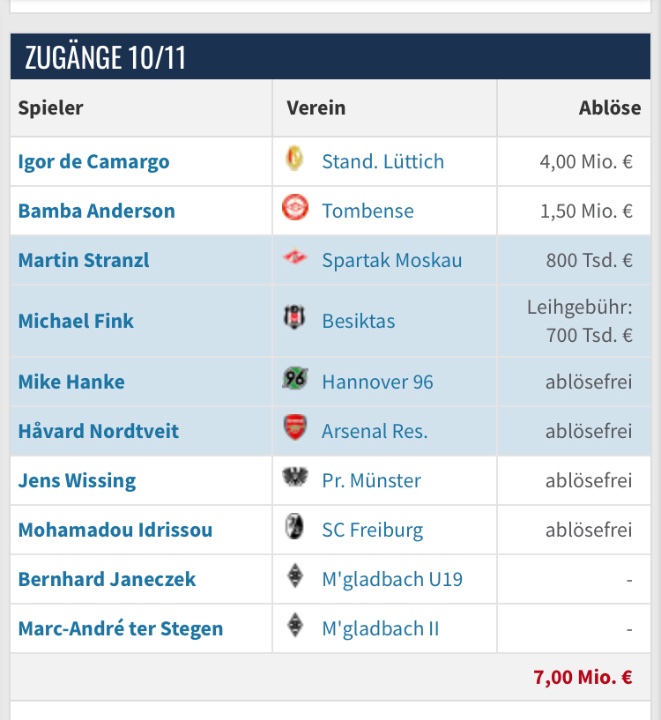Click the M'gladbach U19 diamond crest

pyautogui.click(x=294, y=579)
